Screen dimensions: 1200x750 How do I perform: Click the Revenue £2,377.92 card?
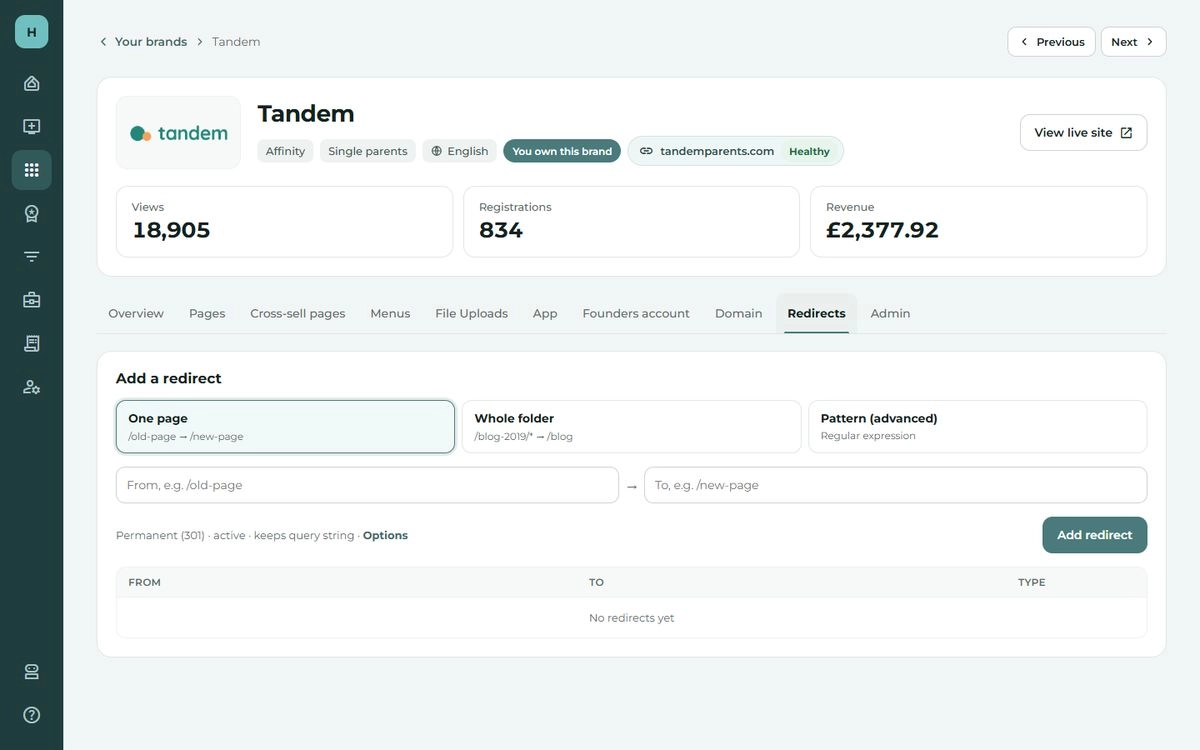(978, 221)
